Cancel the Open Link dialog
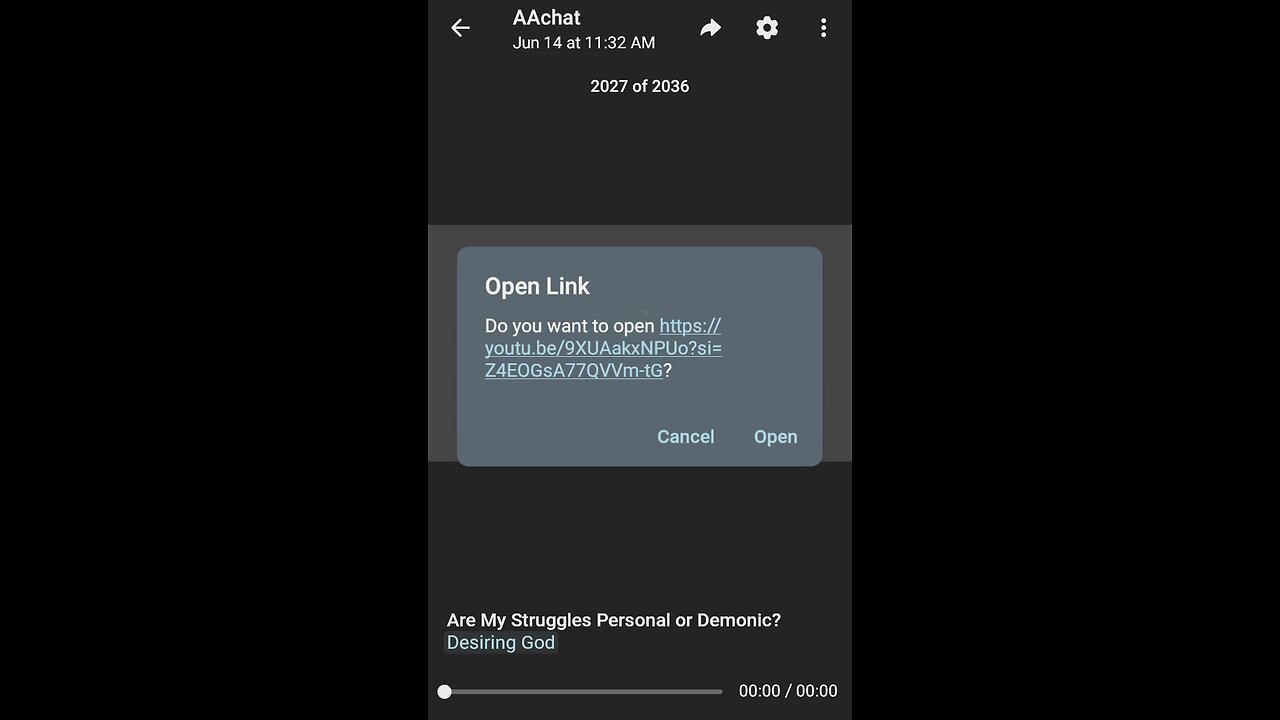The image size is (1280, 720). pyautogui.click(x=685, y=437)
